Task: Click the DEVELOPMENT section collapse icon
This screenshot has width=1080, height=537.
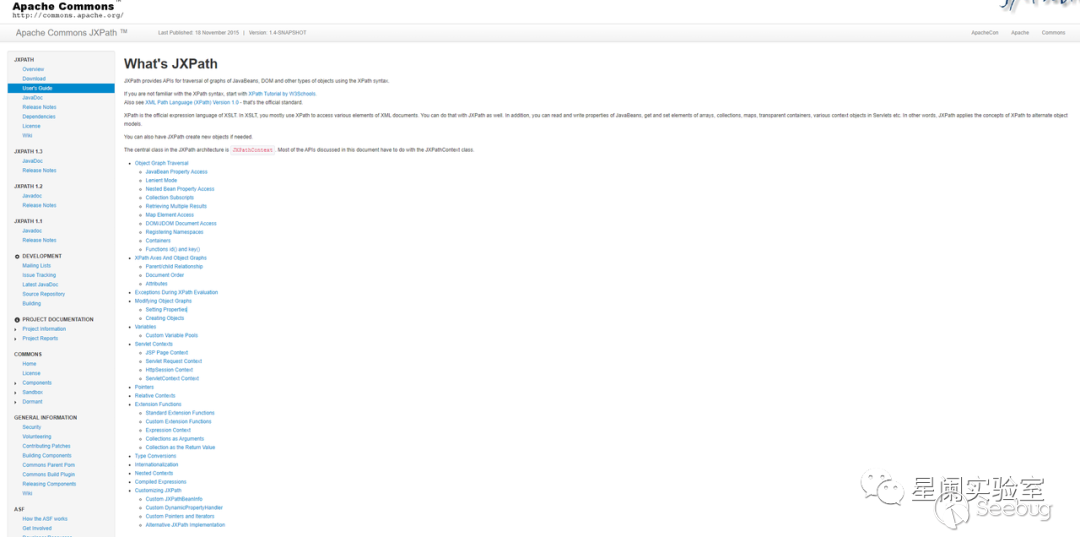Action: pos(17,256)
